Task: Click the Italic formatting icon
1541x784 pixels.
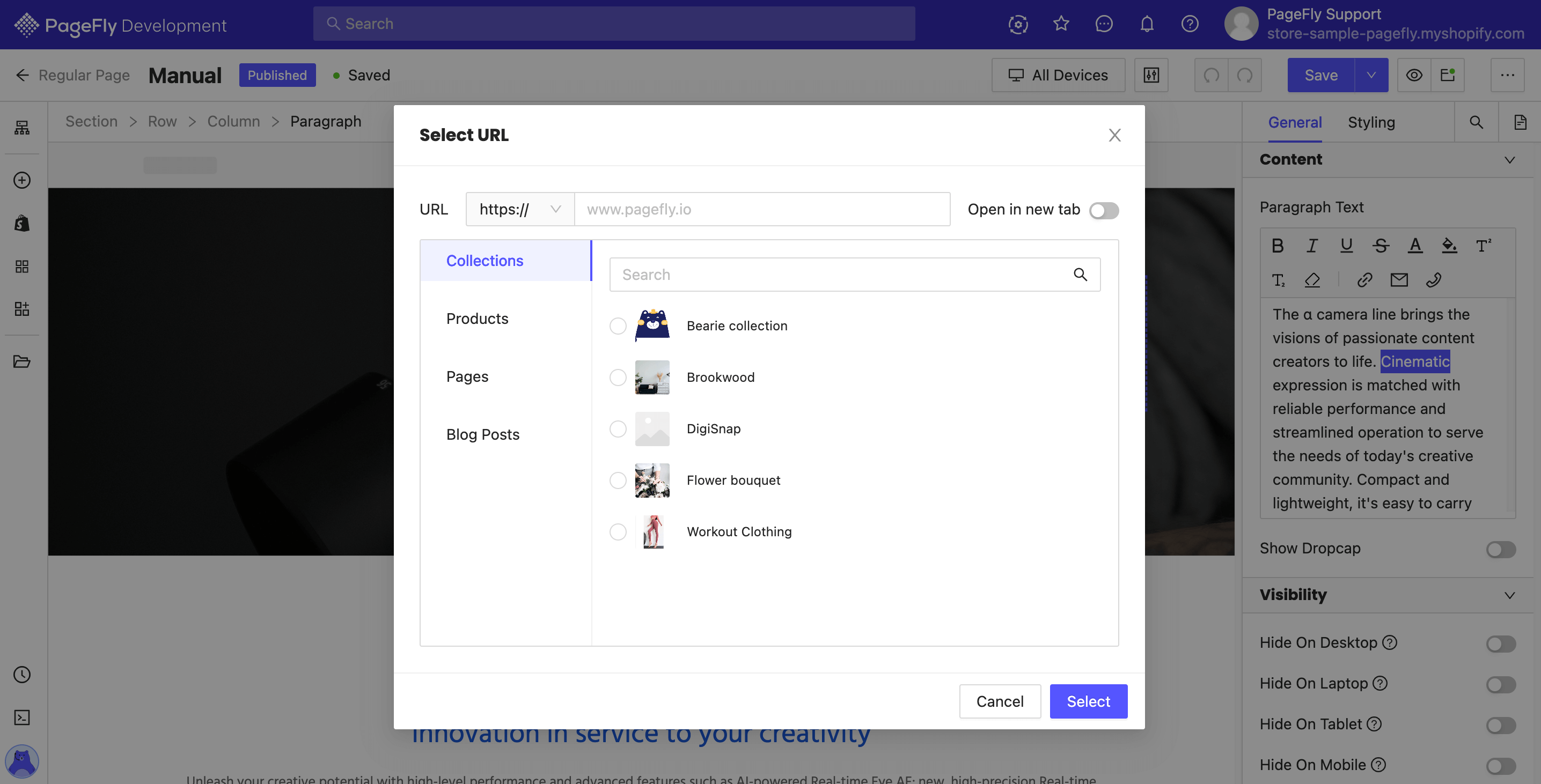Action: pyautogui.click(x=1312, y=245)
